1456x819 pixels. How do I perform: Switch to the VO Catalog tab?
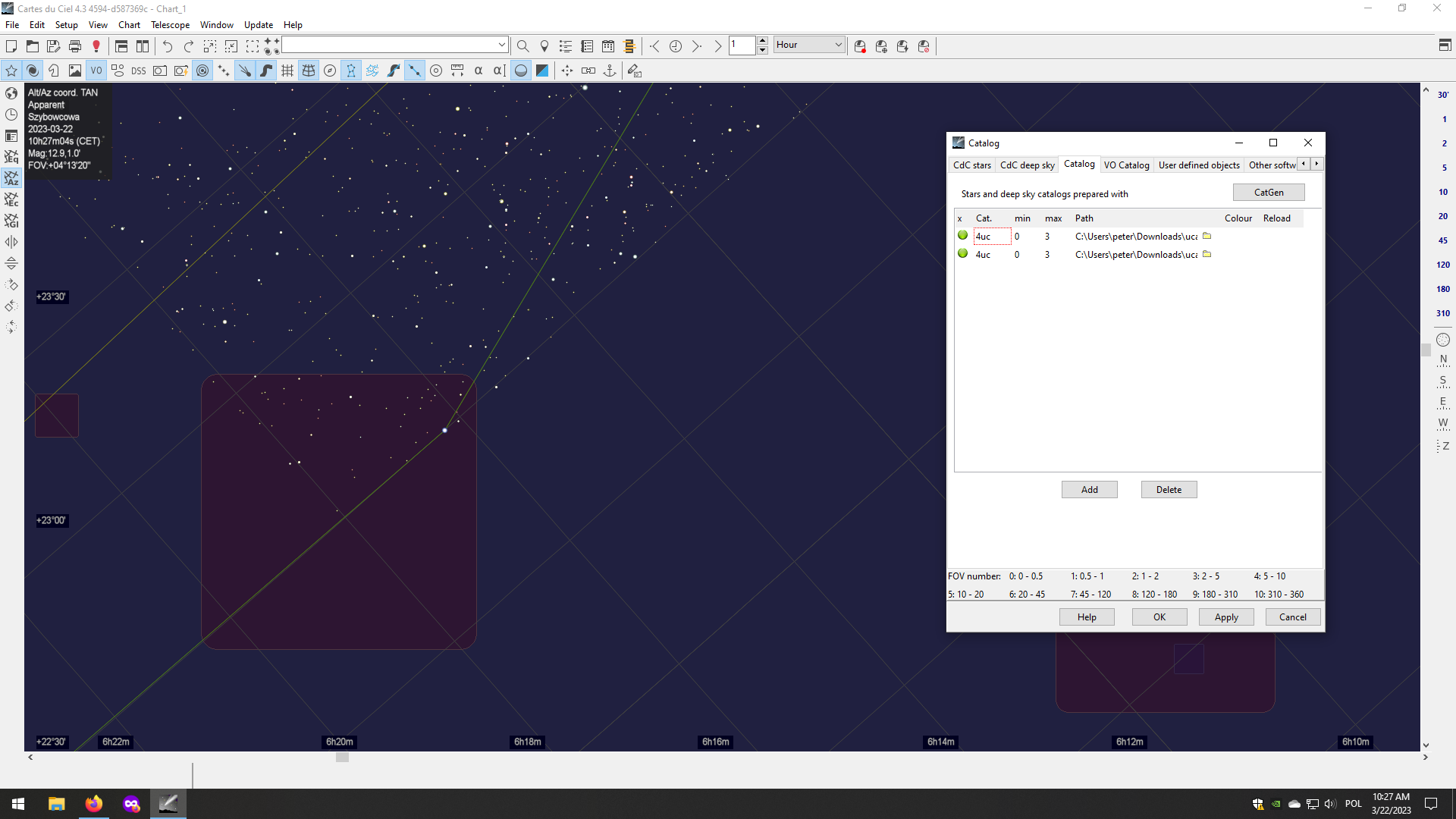point(1126,165)
